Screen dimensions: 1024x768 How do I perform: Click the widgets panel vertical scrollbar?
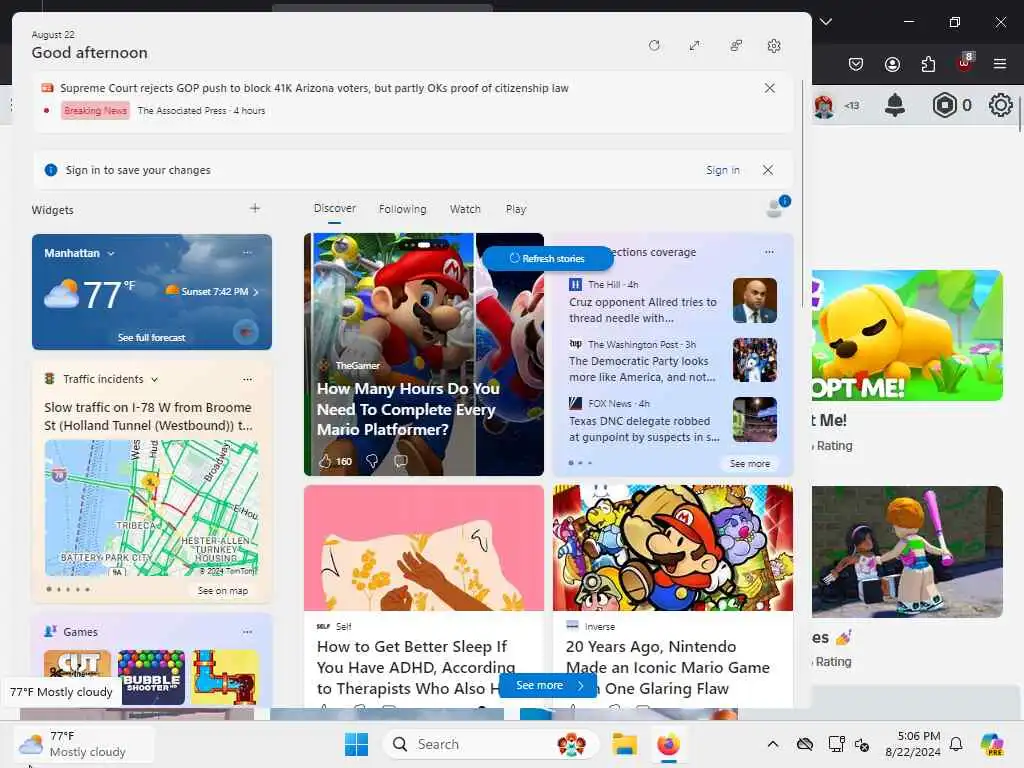click(803, 196)
